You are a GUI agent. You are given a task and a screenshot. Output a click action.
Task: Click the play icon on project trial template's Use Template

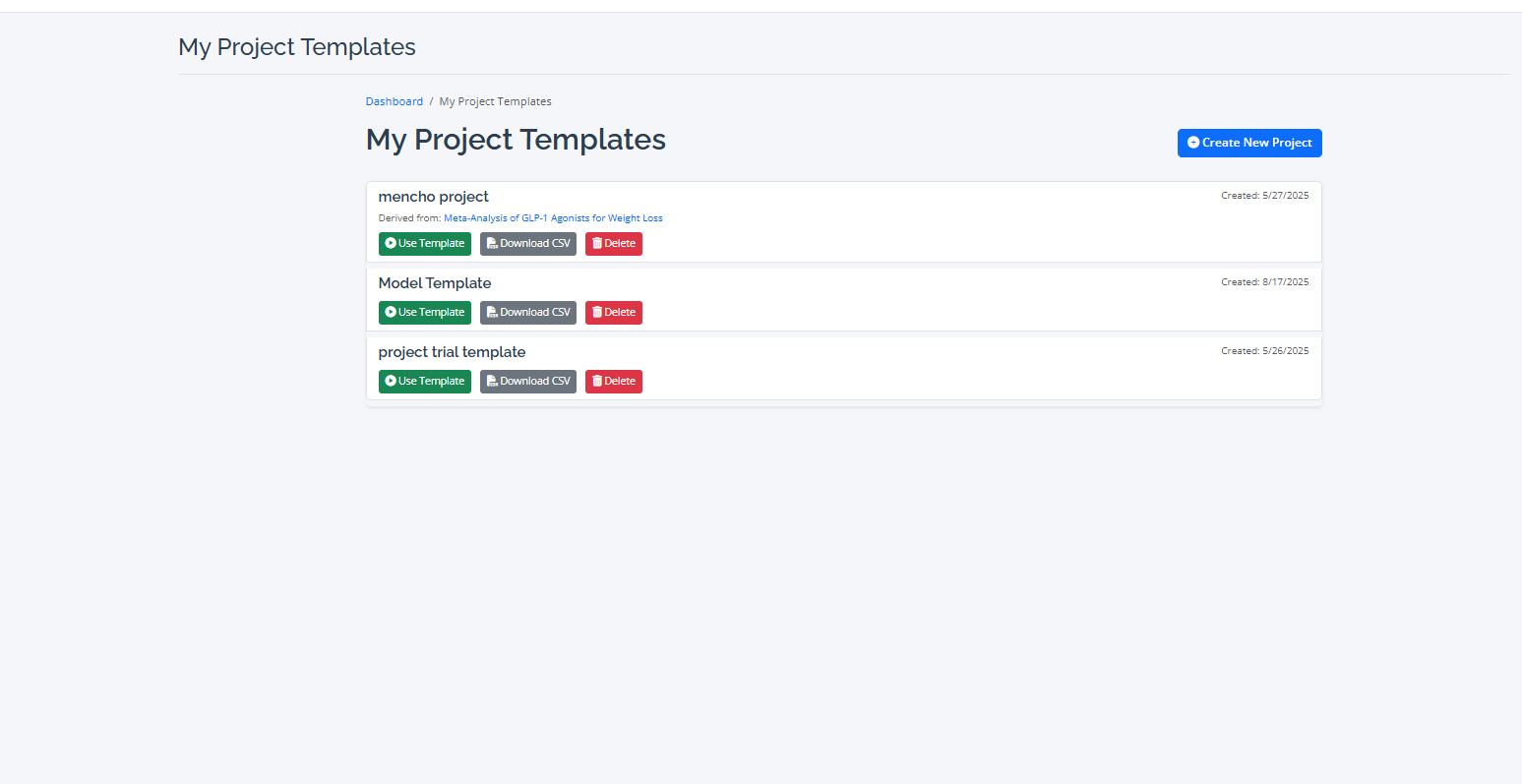pos(391,382)
